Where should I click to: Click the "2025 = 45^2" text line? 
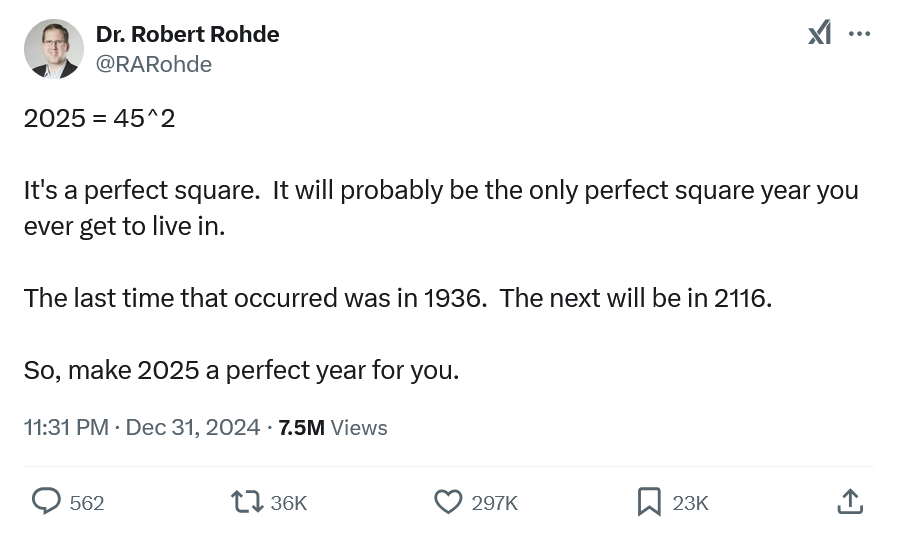99,118
